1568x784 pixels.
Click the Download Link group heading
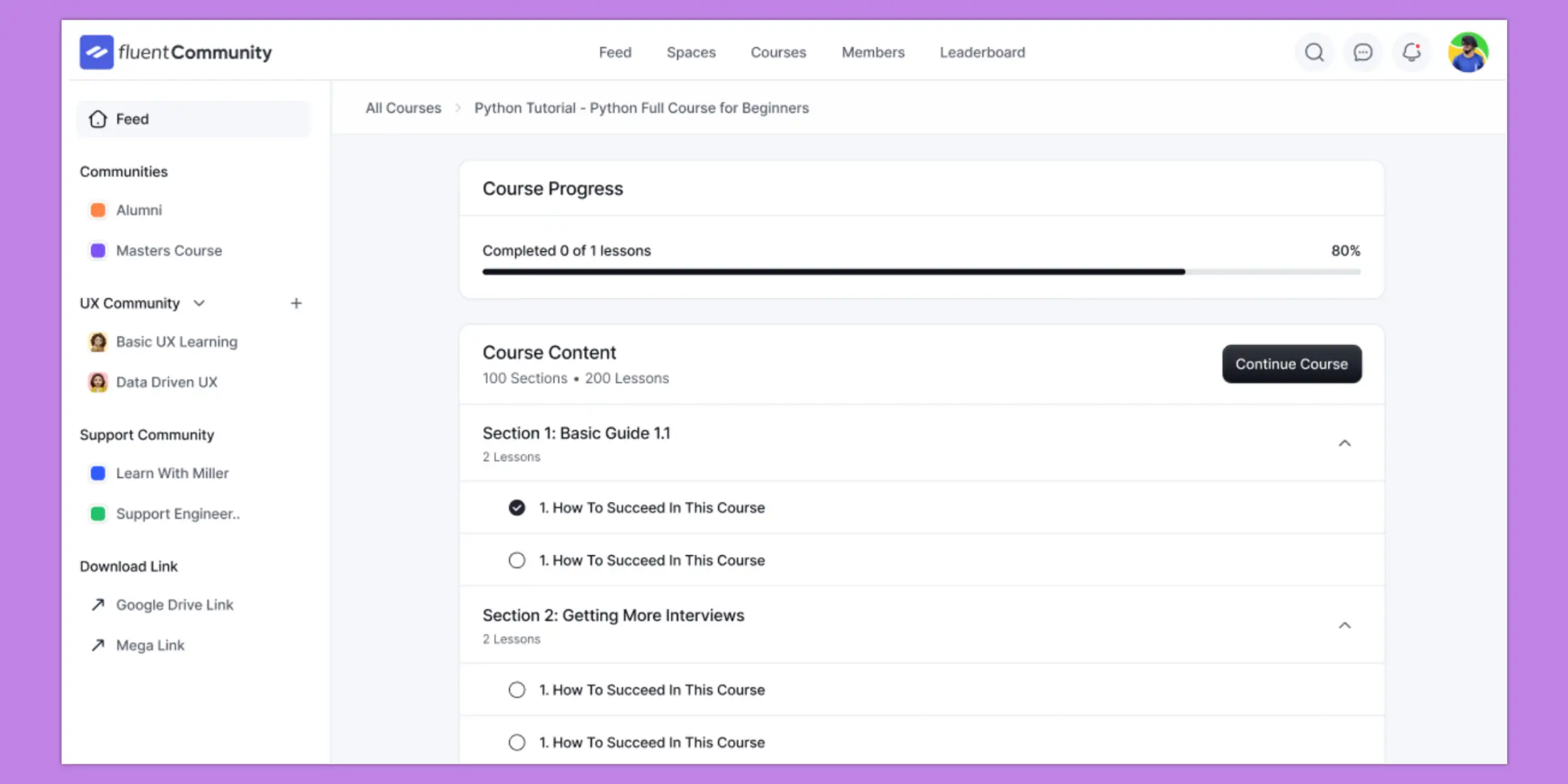click(129, 566)
